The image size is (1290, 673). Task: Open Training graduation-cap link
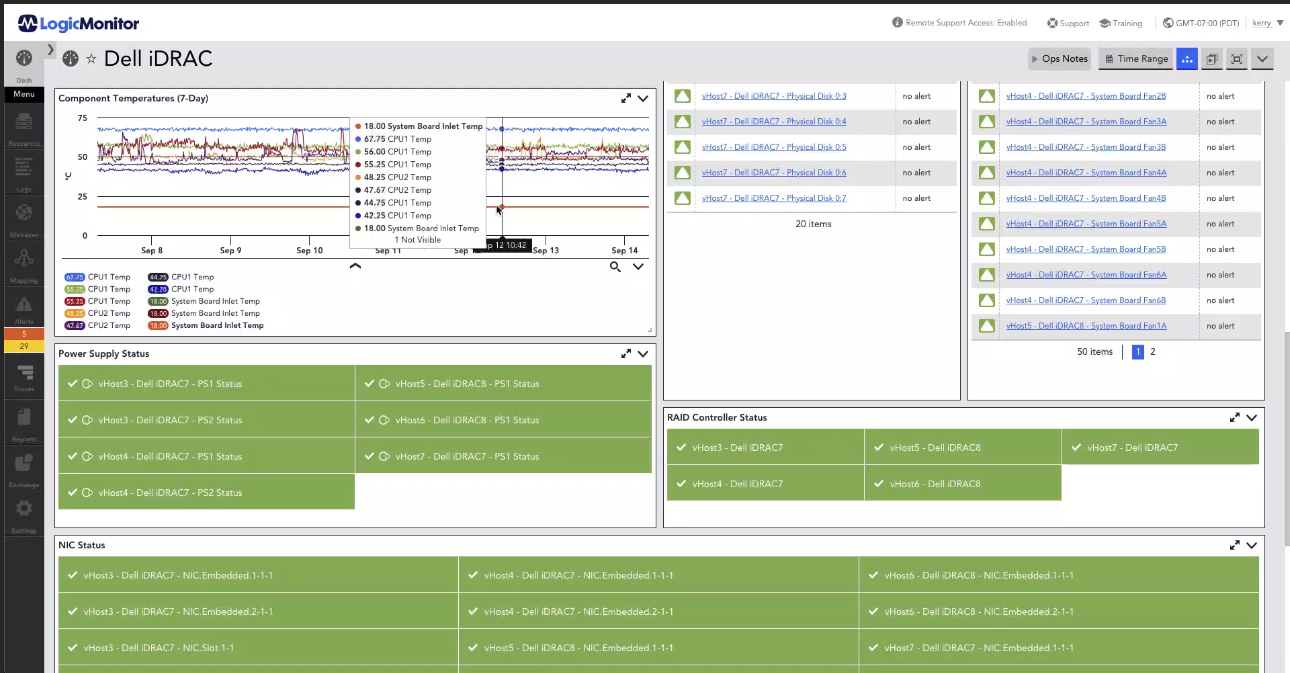[x=1120, y=23]
